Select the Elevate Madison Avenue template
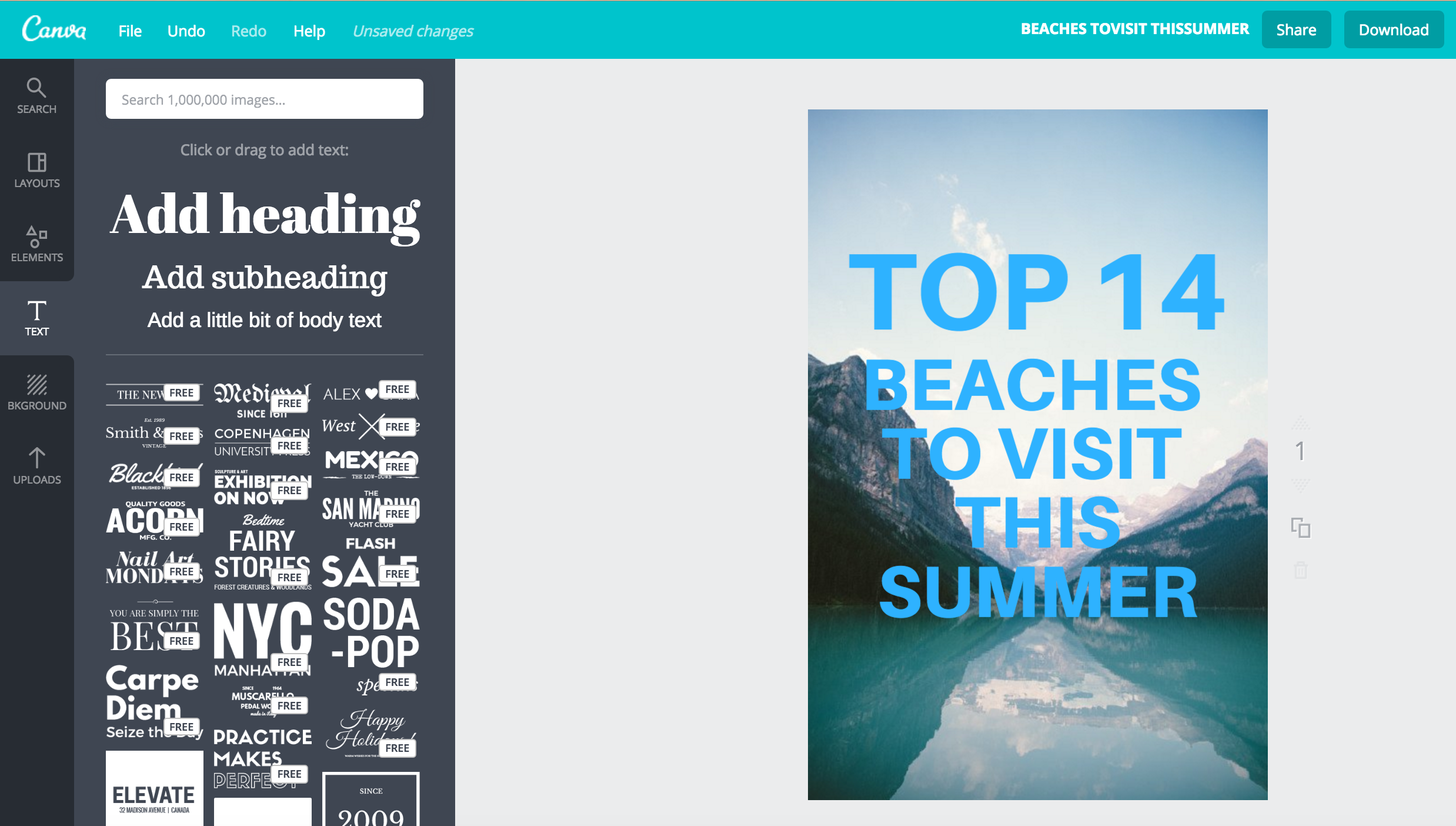This screenshot has width=1456, height=826. tap(154, 788)
